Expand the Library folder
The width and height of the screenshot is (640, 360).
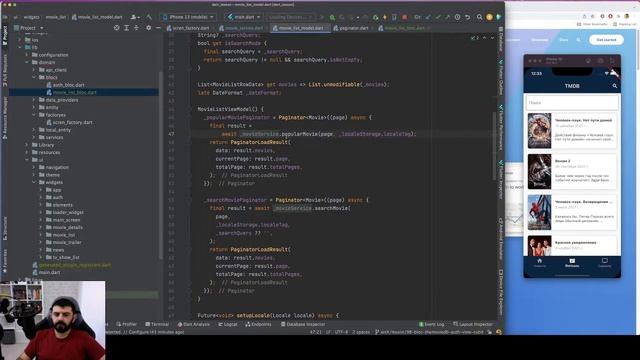(27, 144)
